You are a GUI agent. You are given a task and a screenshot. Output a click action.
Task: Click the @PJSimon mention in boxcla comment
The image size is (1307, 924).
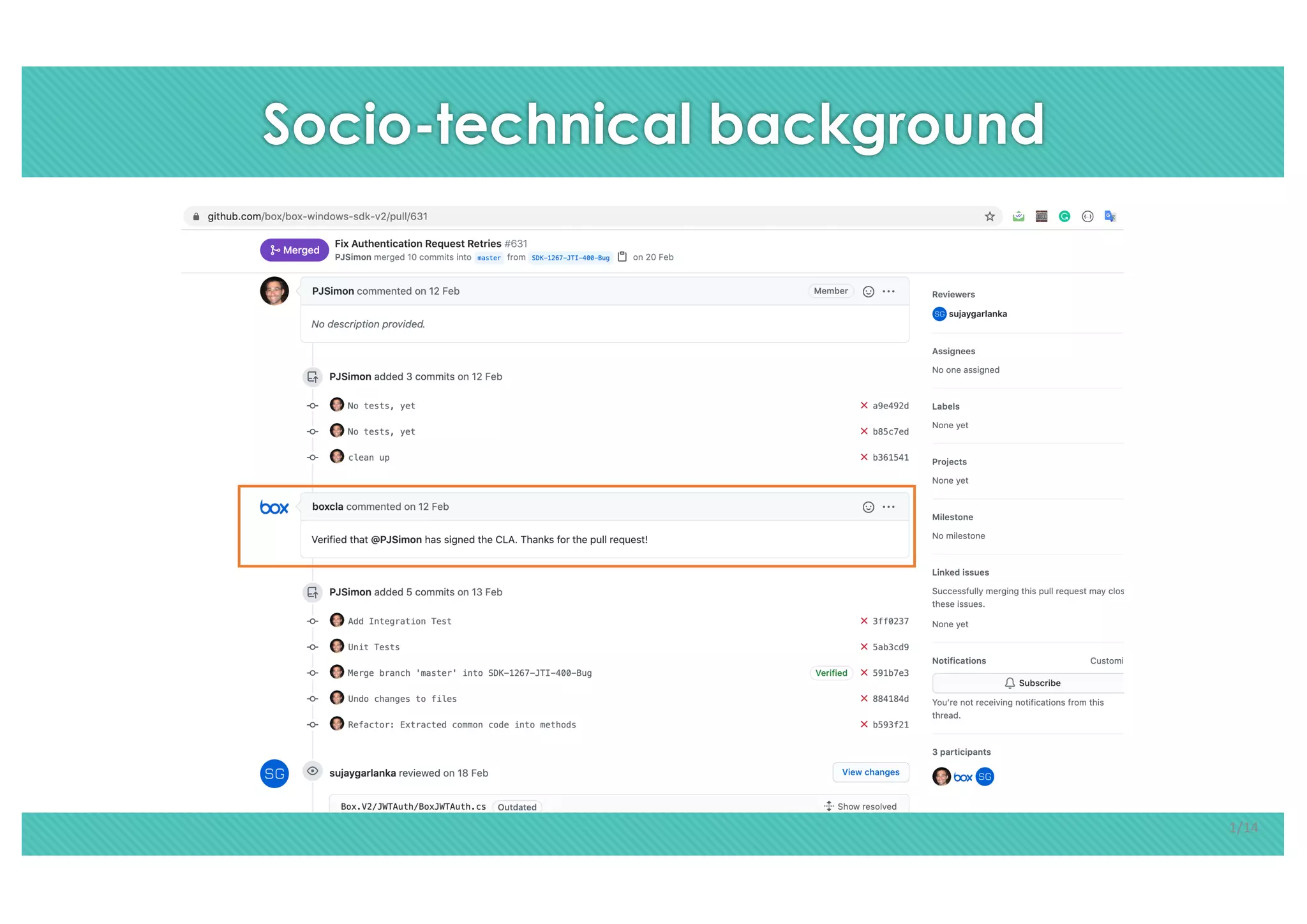pyautogui.click(x=396, y=540)
